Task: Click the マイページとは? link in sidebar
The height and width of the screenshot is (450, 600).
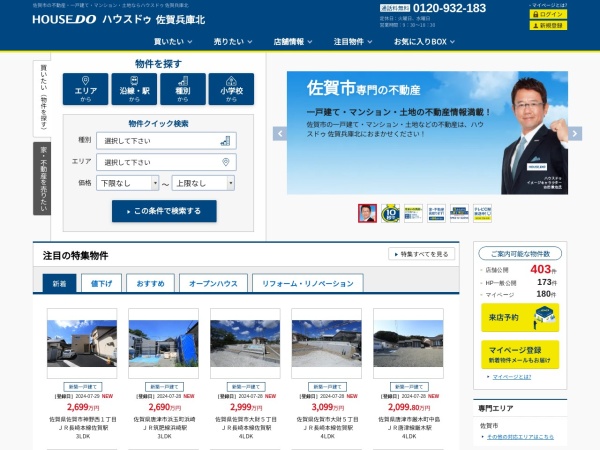Action: [512, 377]
